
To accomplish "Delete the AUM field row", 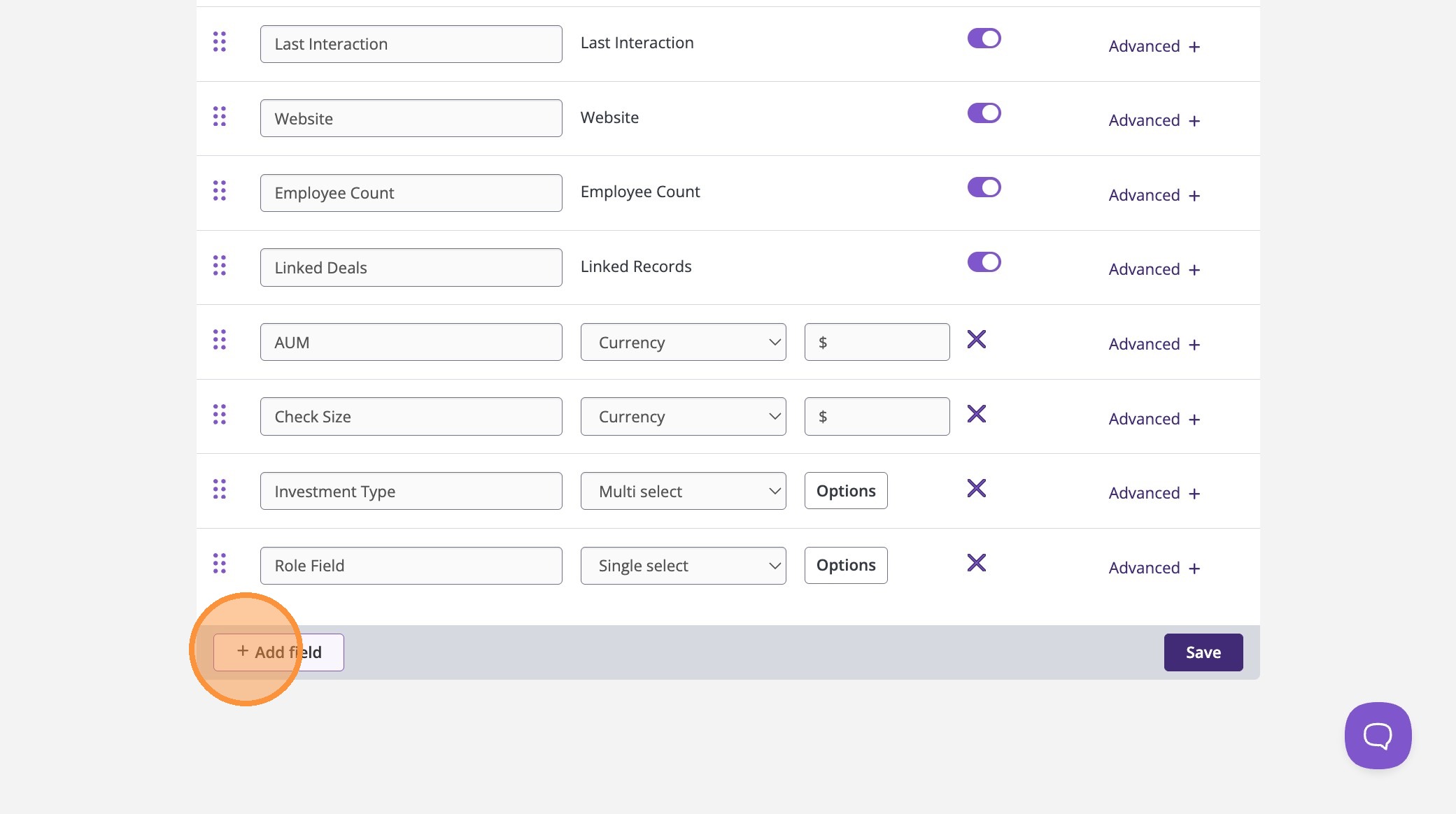I will (976, 340).
